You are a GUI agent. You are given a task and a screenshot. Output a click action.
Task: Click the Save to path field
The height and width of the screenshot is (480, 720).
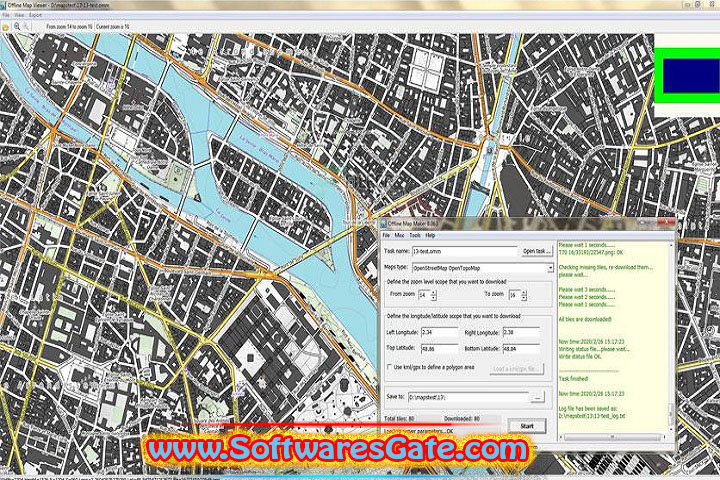coord(468,397)
